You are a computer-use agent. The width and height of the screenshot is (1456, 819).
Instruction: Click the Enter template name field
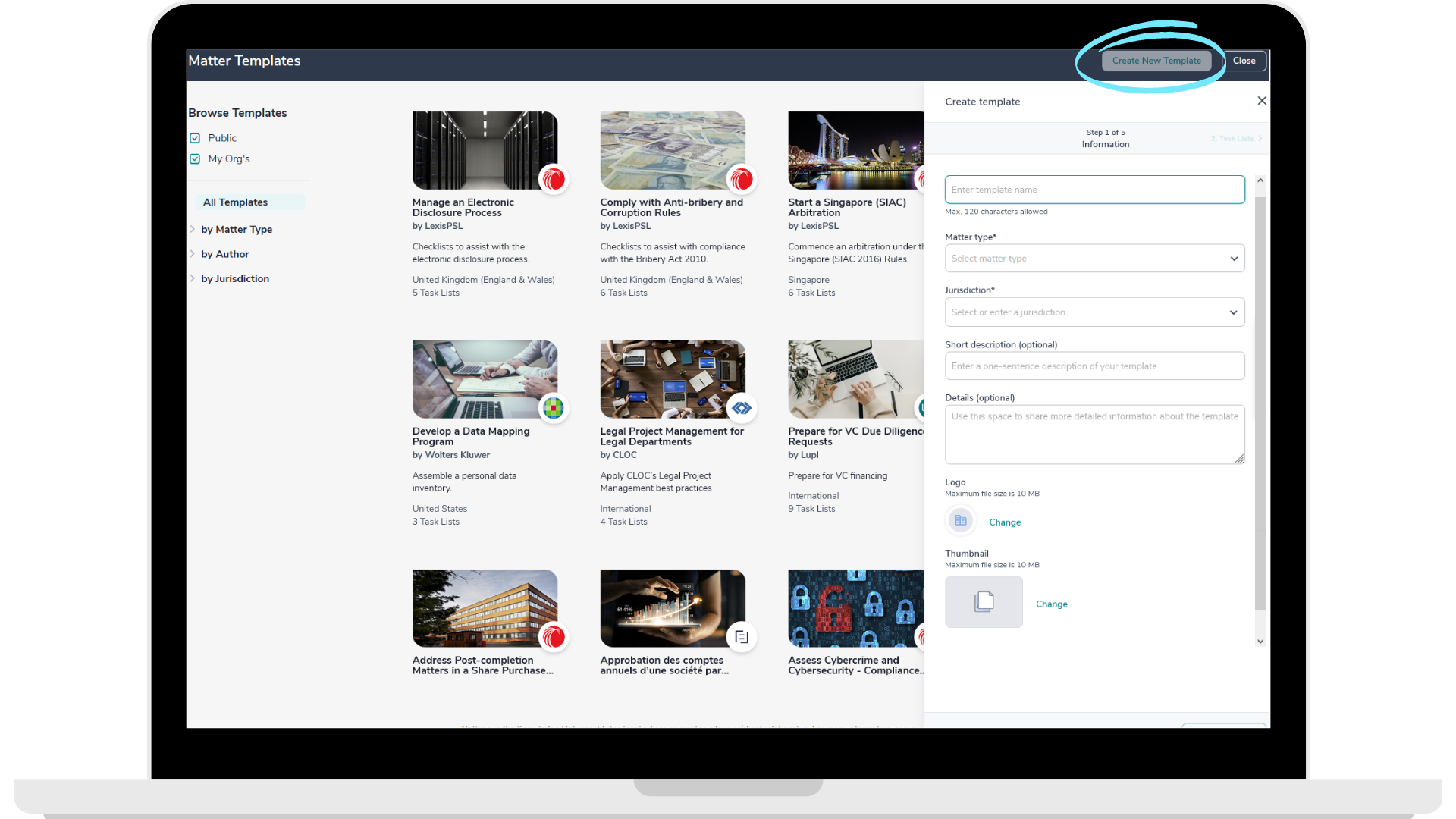pos(1094,190)
